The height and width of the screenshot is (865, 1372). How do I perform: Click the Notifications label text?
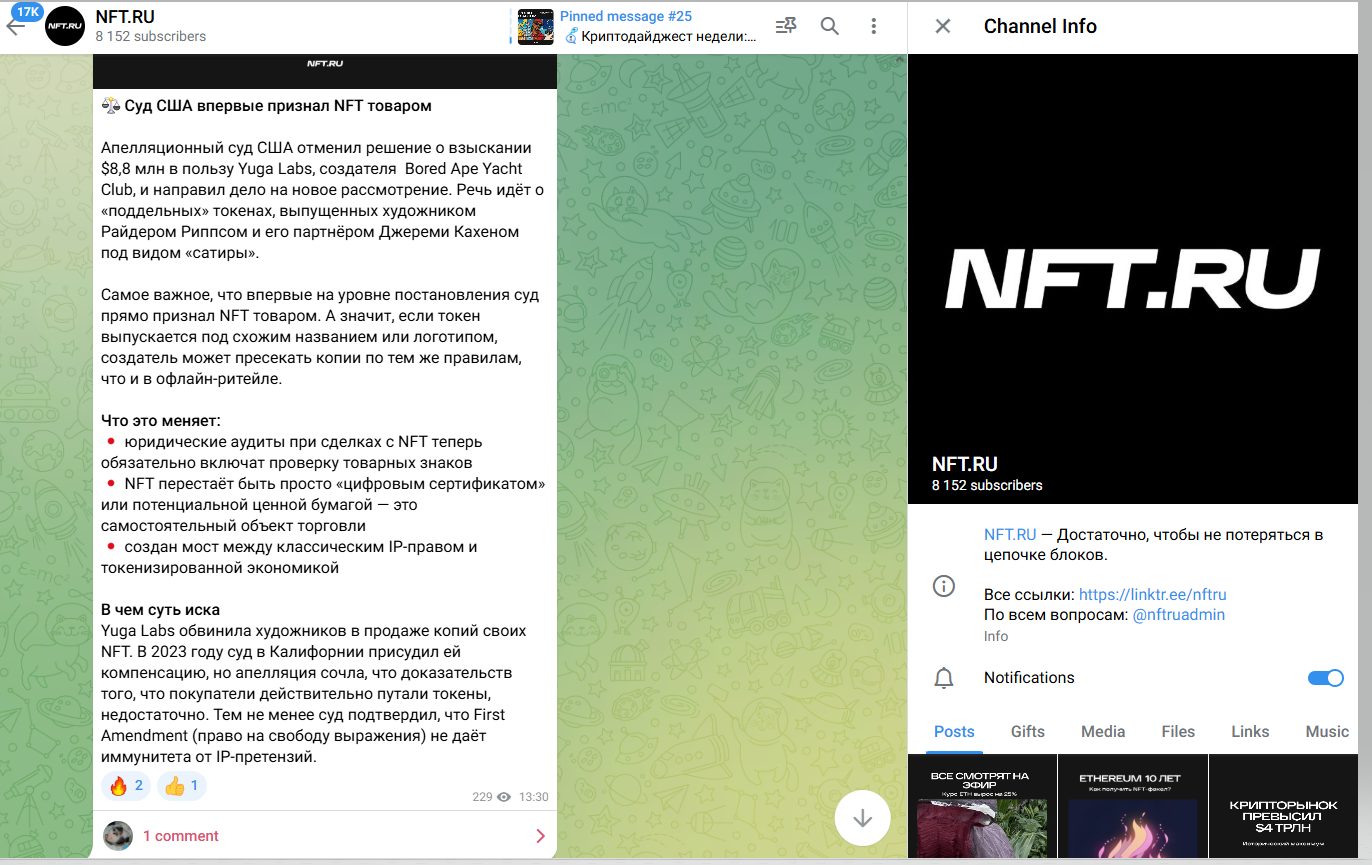pyautogui.click(x=1029, y=678)
